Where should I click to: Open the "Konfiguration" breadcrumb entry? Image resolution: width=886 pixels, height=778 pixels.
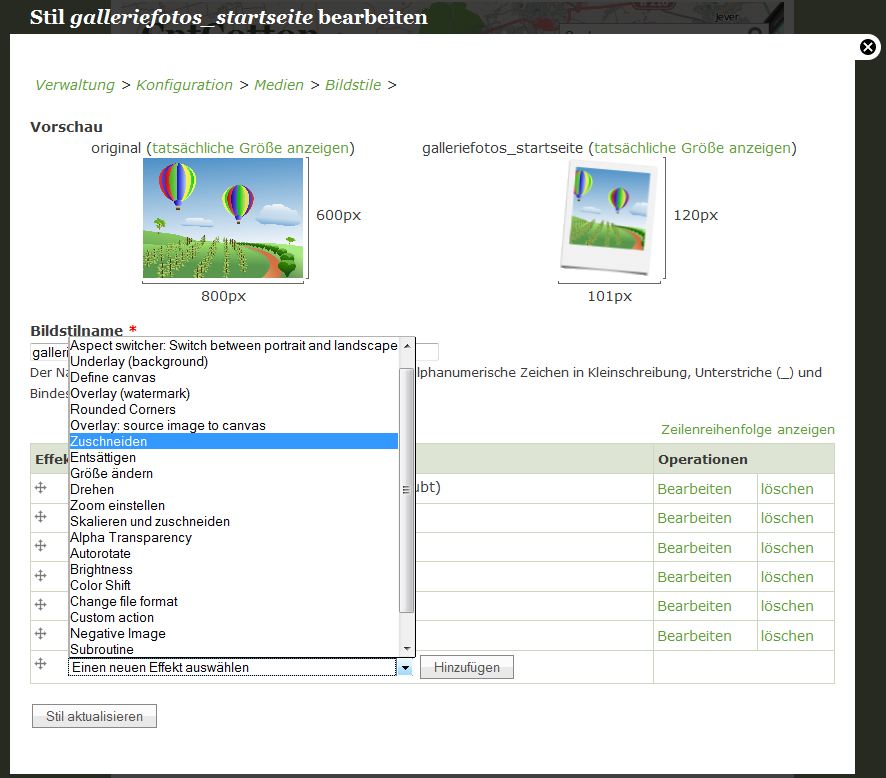point(184,85)
